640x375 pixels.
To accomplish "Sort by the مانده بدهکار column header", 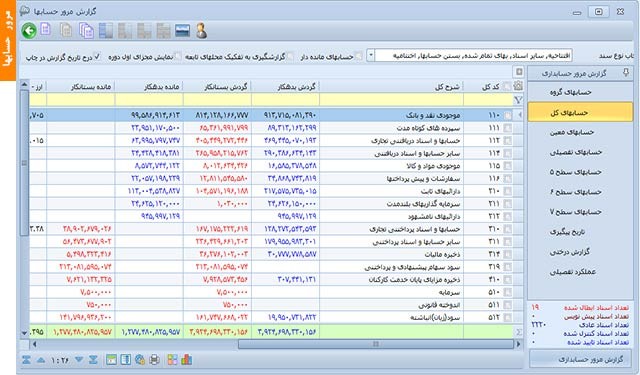I will pos(149,87).
